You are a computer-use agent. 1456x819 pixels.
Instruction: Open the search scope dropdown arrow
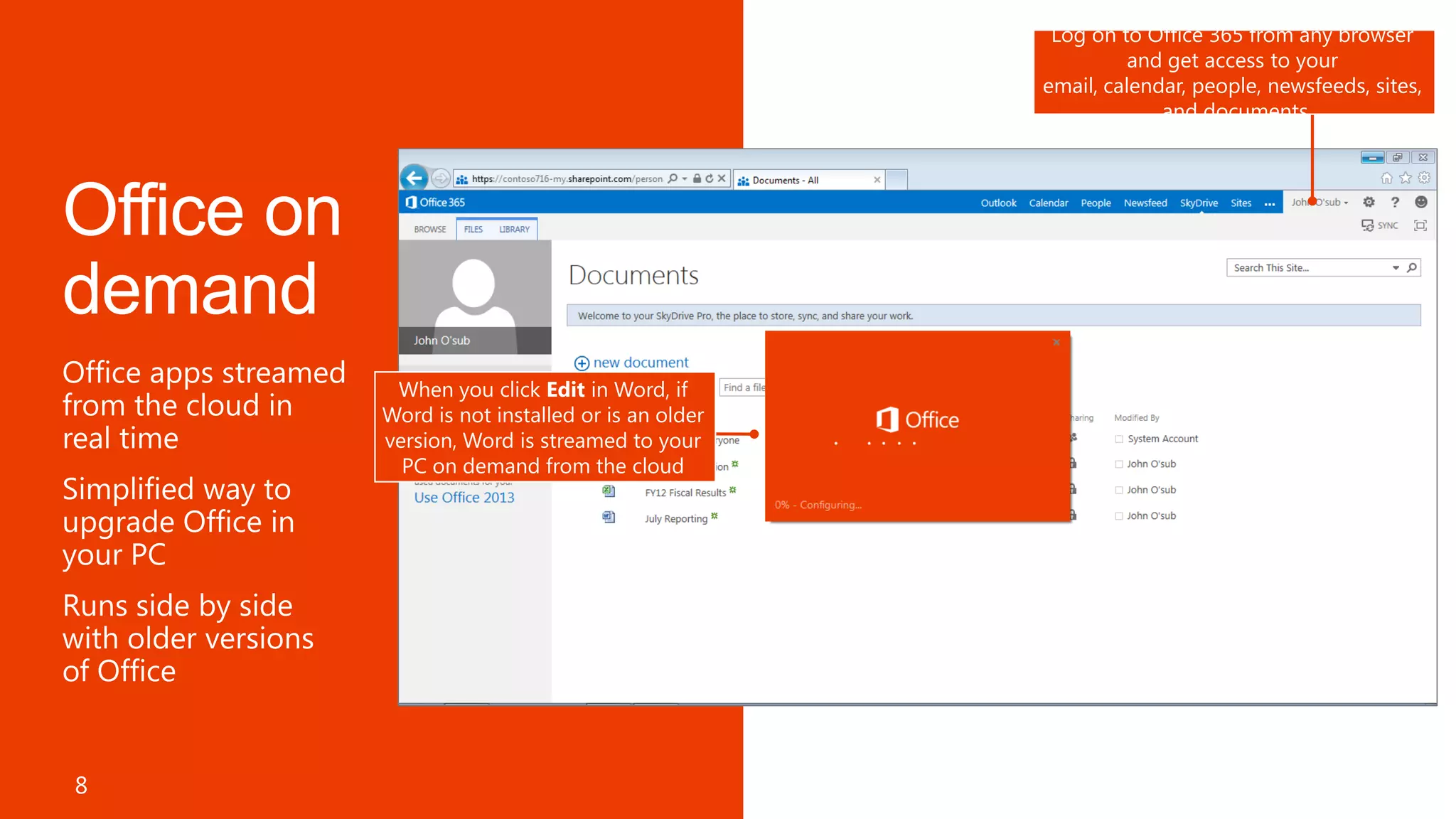(1396, 268)
